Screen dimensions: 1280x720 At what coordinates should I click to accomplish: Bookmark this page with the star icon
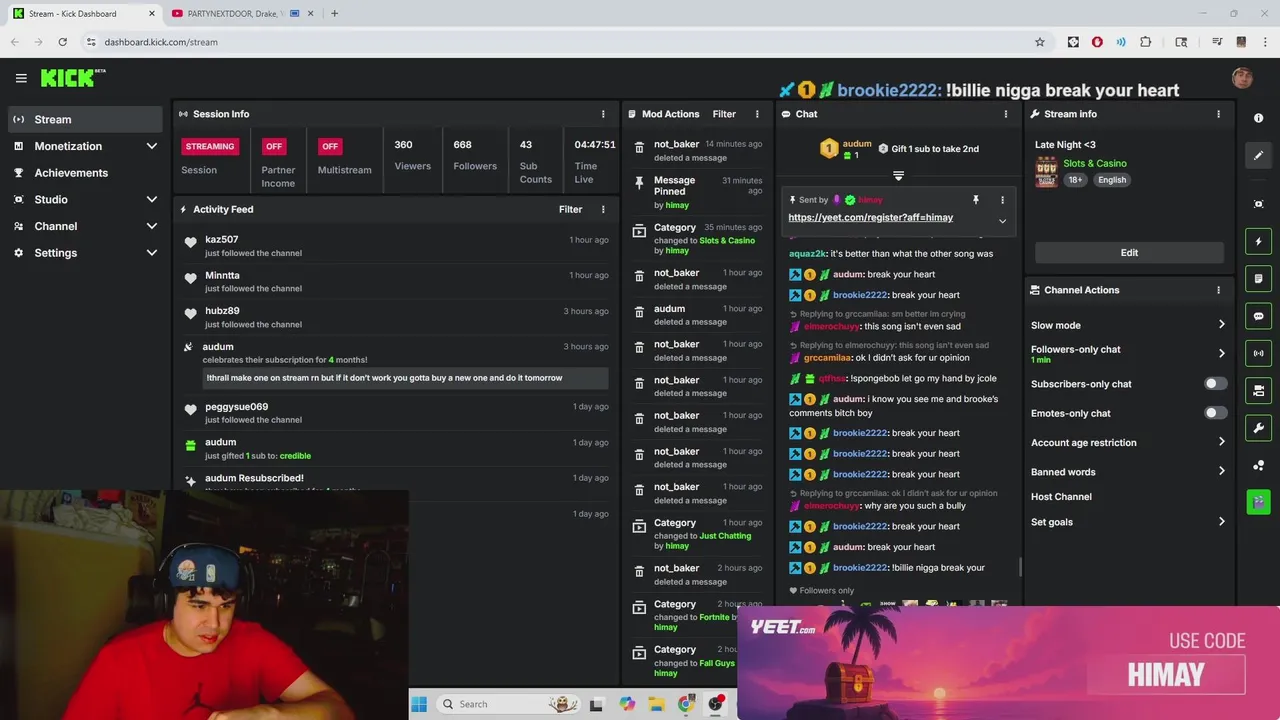(x=1040, y=42)
